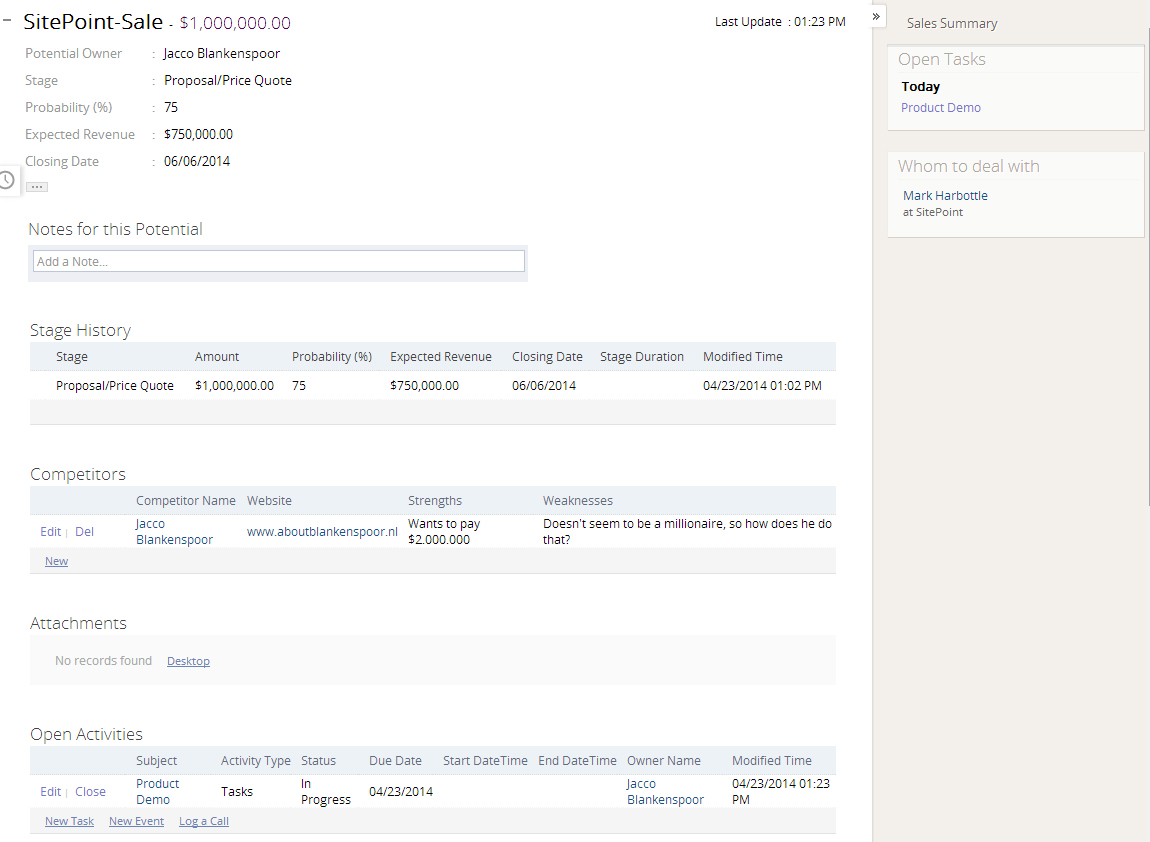Click the Amount column header
The height and width of the screenshot is (842, 1150).
[x=216, y=356]
